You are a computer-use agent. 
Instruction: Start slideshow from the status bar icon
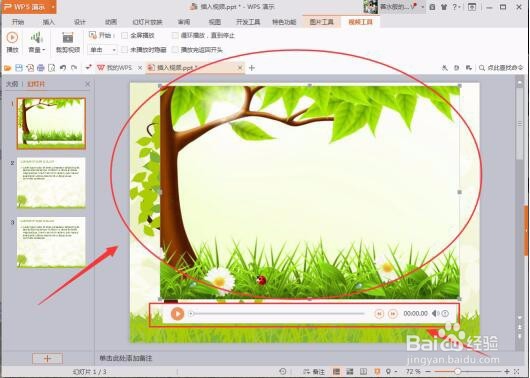(x=377, y=372)
